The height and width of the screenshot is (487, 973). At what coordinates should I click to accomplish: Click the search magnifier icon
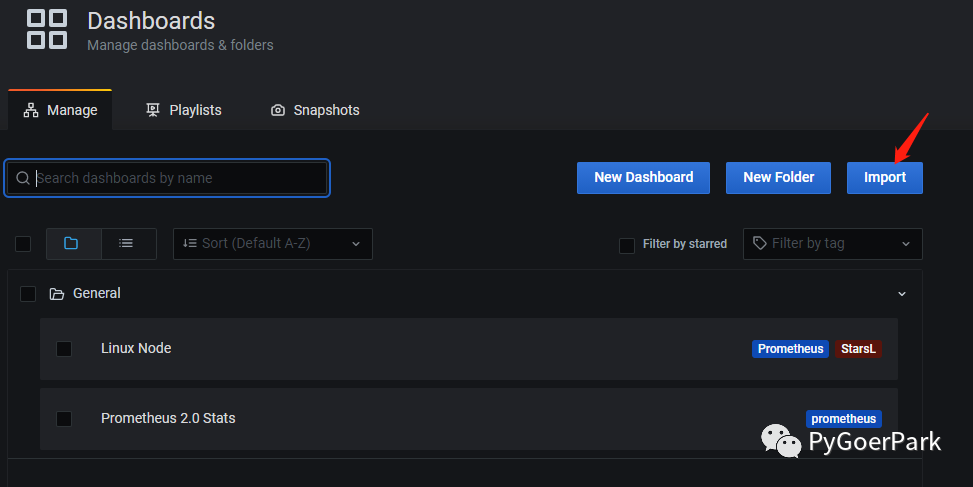tap(22, 178)
